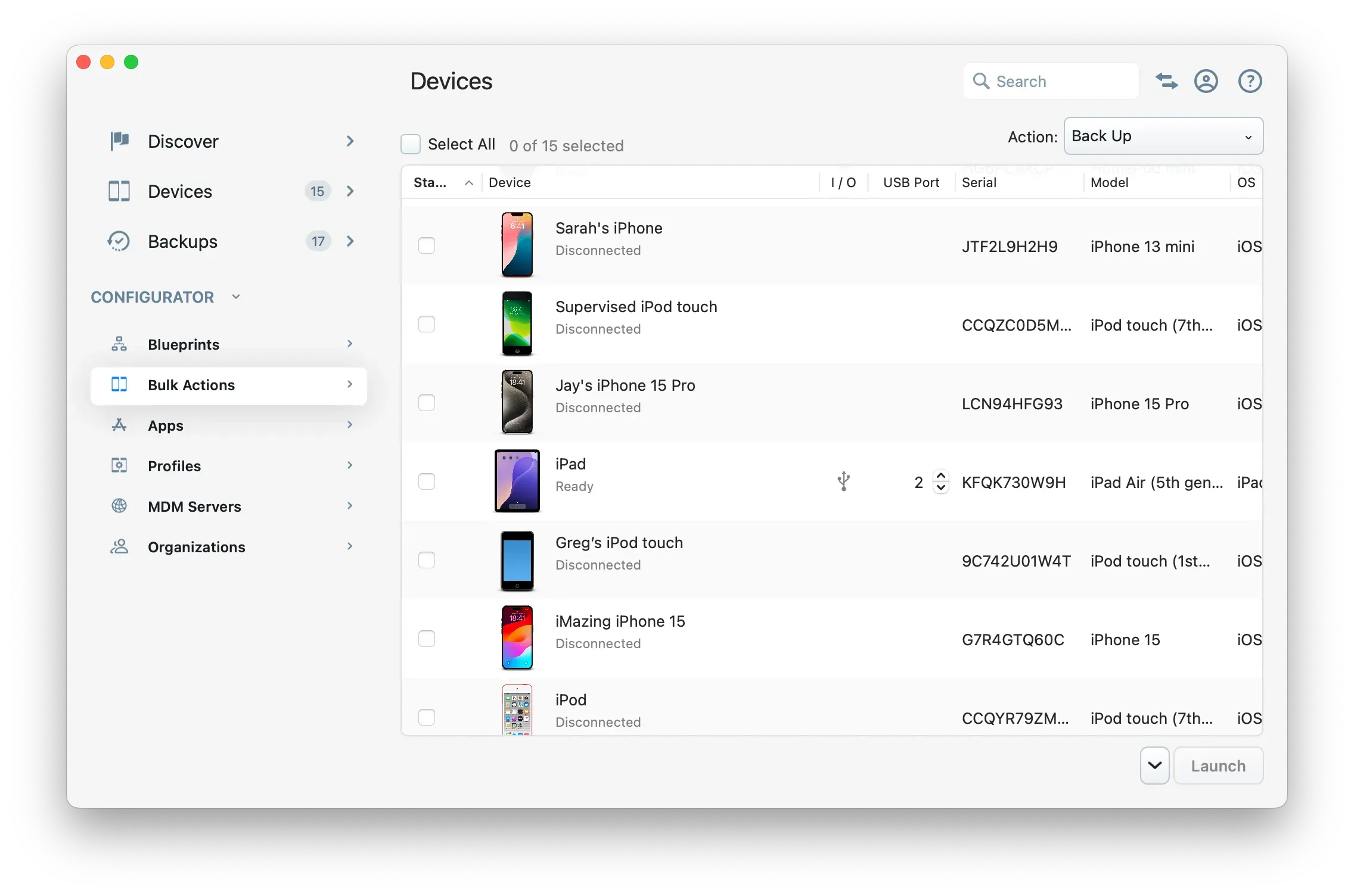The height and width of the screenshot is (896, 1354).
Task: Select Bulk Actions in the sidebar
Action: 191,385
